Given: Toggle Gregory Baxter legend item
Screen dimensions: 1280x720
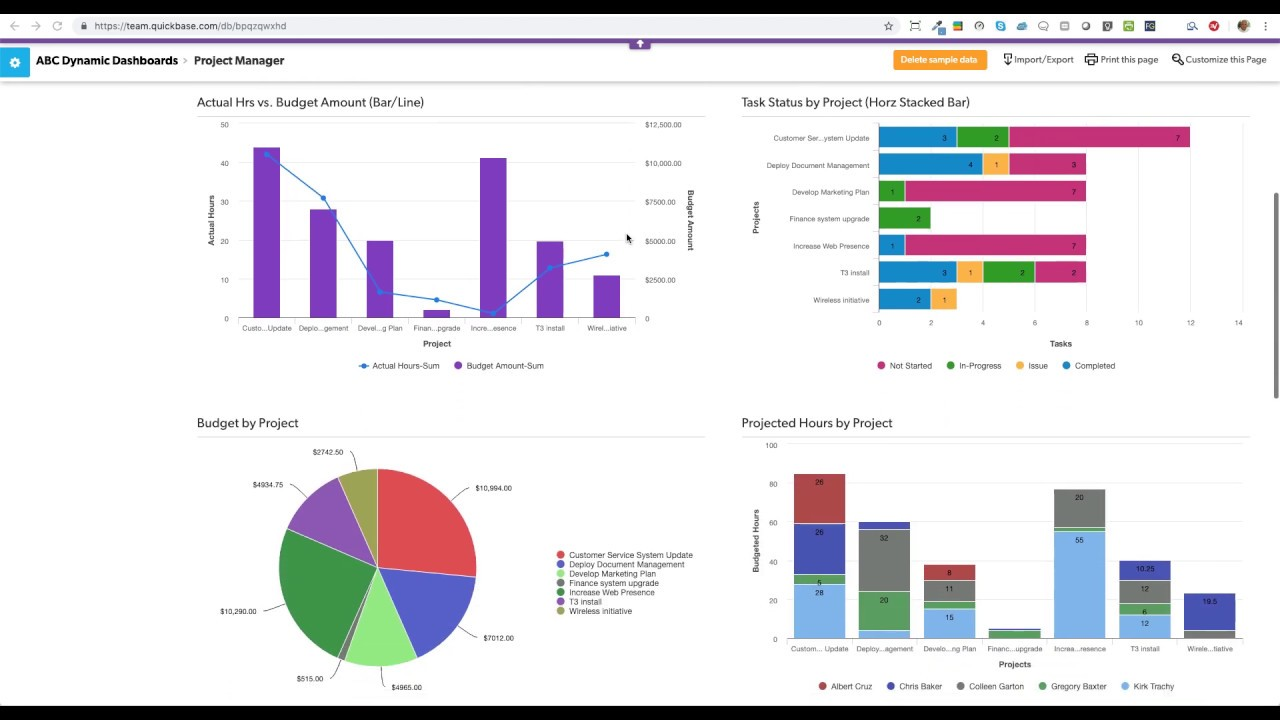Looking at the screenshot, I should 1072,687.
